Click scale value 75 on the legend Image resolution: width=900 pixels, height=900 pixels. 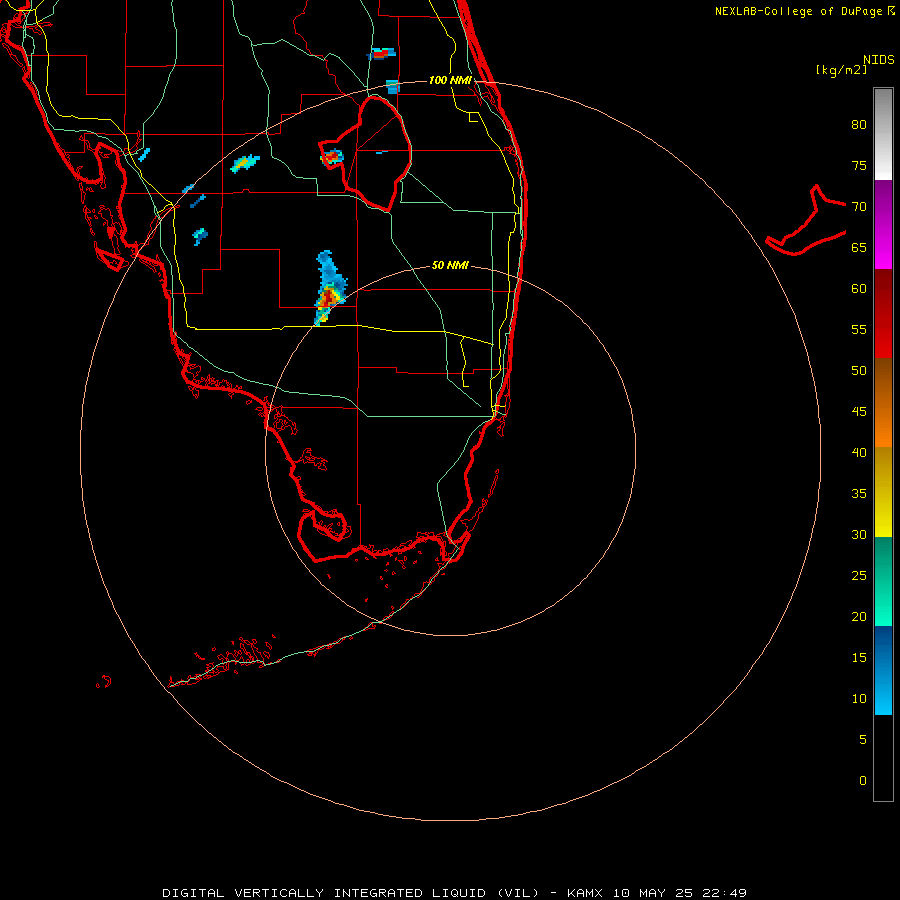point(859,165)
